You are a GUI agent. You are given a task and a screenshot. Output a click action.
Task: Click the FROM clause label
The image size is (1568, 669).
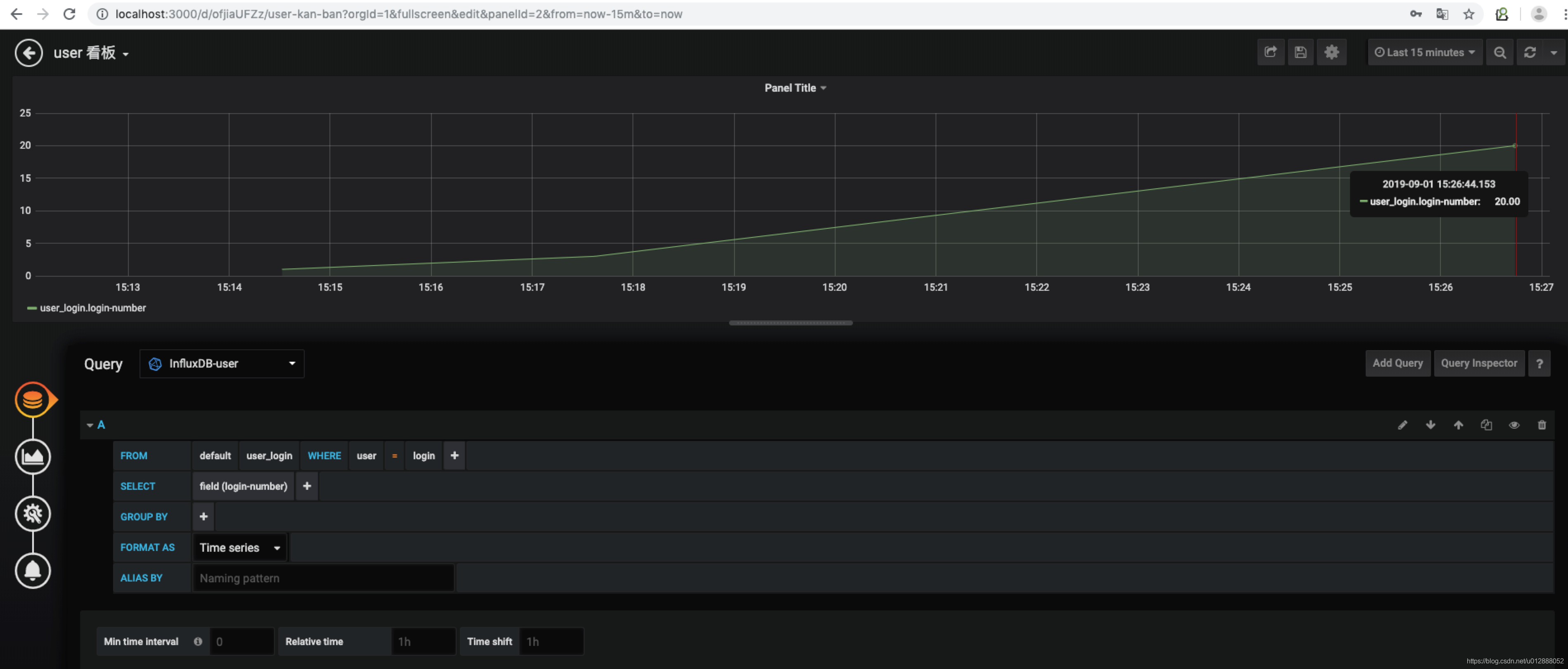click(x=133, y=455)
